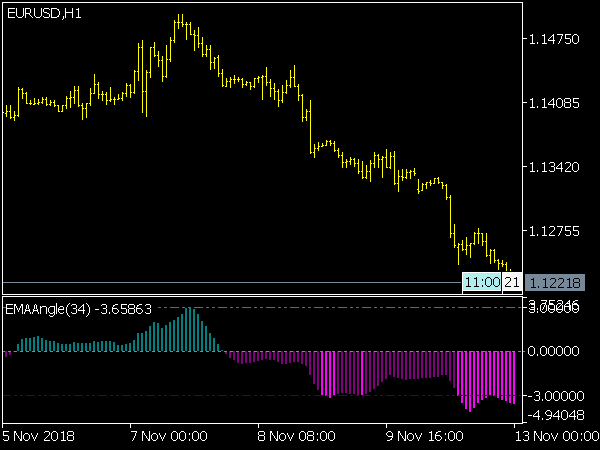Screen dimensions: 600x450
Task: Select the 1.13420 price axis label
Action: tap(554, 167)
